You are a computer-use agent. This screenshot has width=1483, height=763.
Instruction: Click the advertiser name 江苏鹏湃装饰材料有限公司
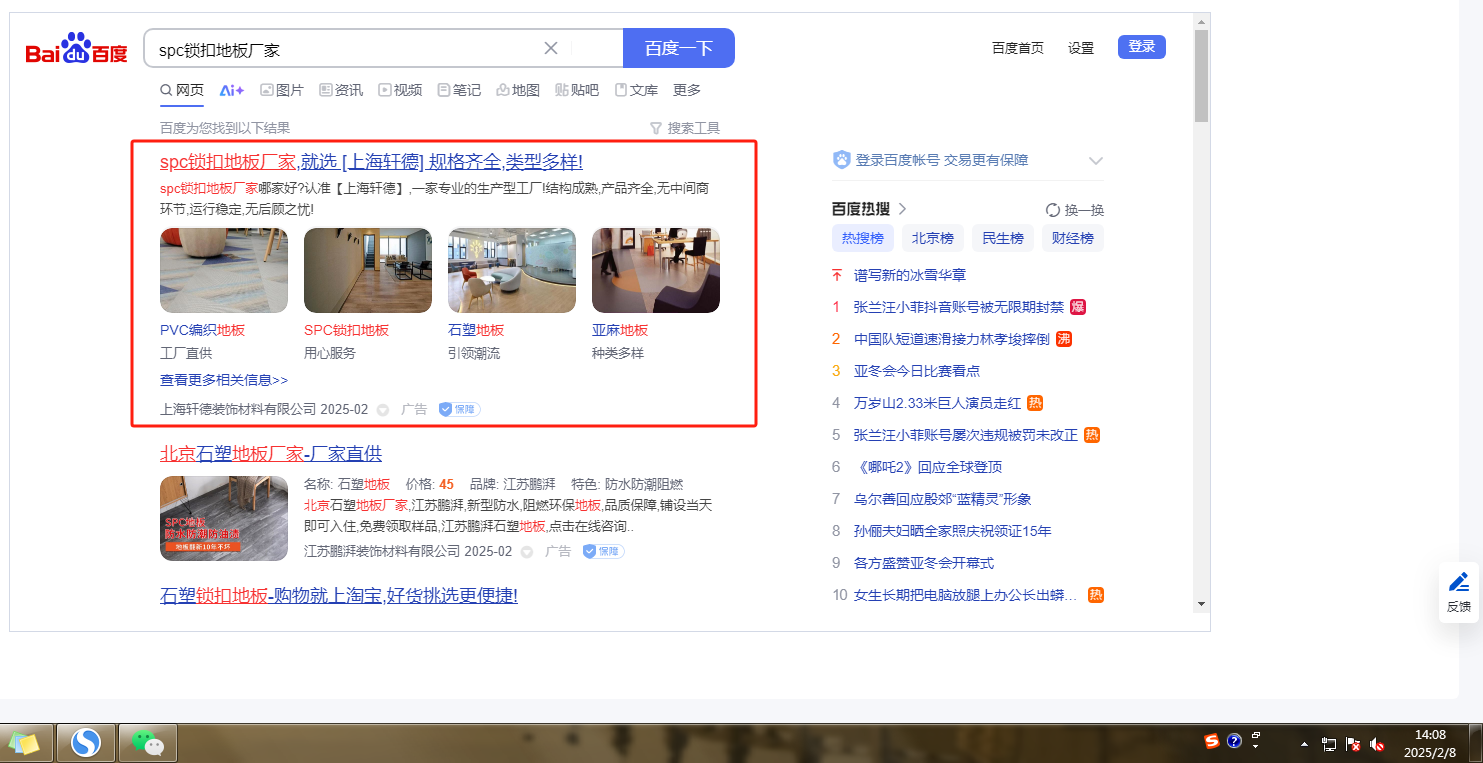tap(382, 552)
